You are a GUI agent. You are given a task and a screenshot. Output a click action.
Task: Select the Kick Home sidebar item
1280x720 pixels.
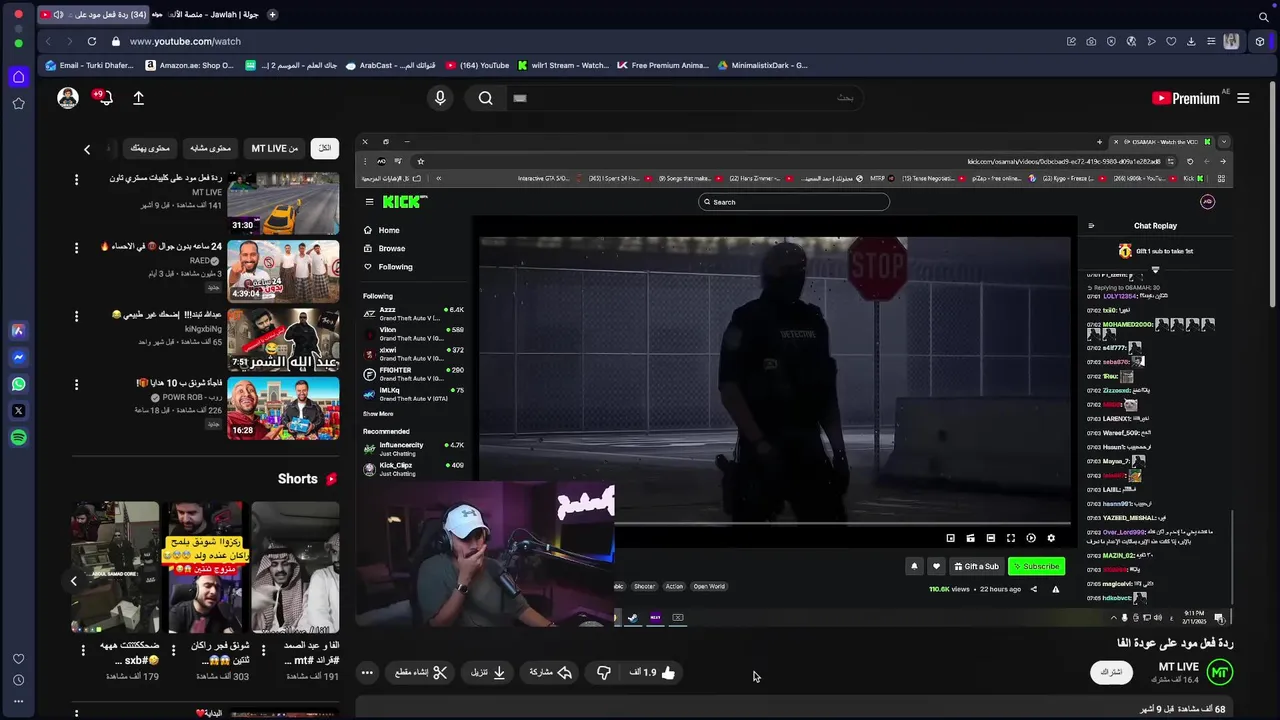click(388, 230)
